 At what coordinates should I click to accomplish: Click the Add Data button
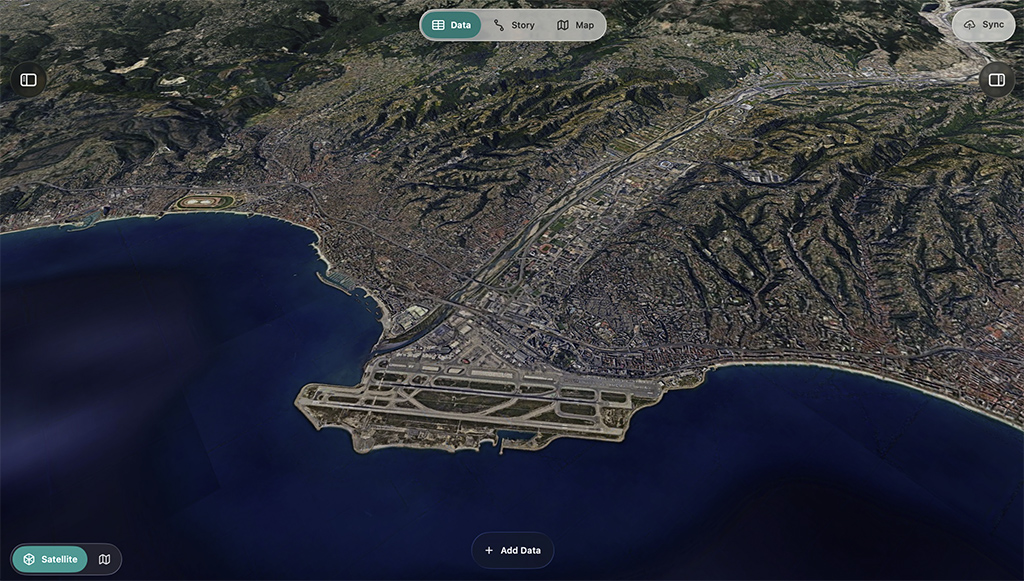(x=513, y=550)
